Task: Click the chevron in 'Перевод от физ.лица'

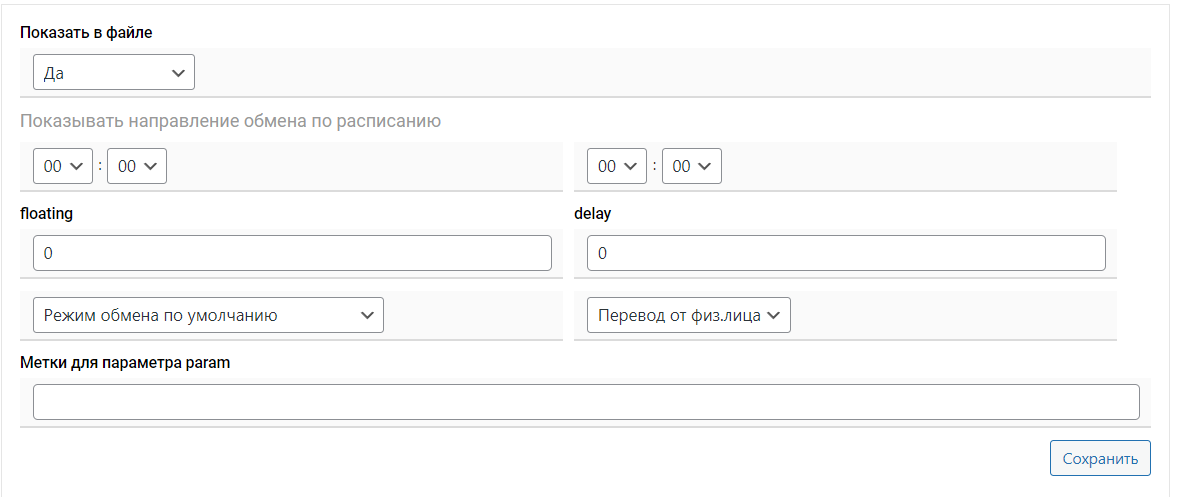Action: tap(775, 315)
